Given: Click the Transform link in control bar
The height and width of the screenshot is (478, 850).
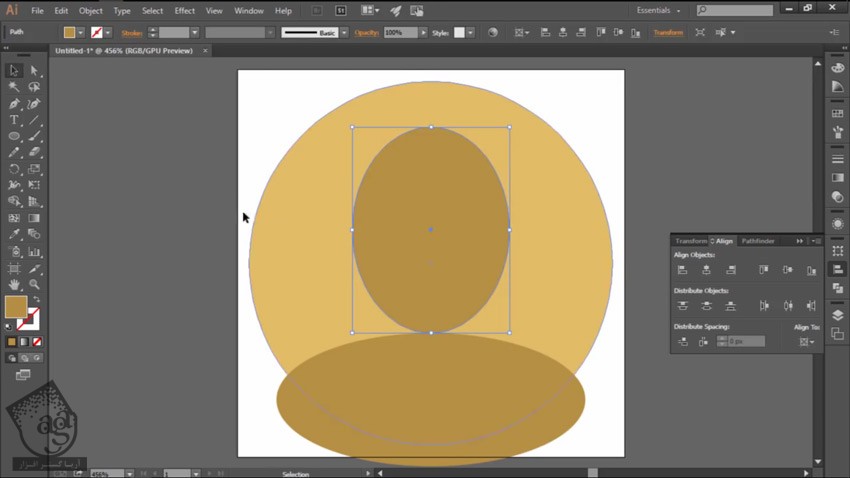Looking at the screenshot, I should pyautogui.click(x=668, y=33).
